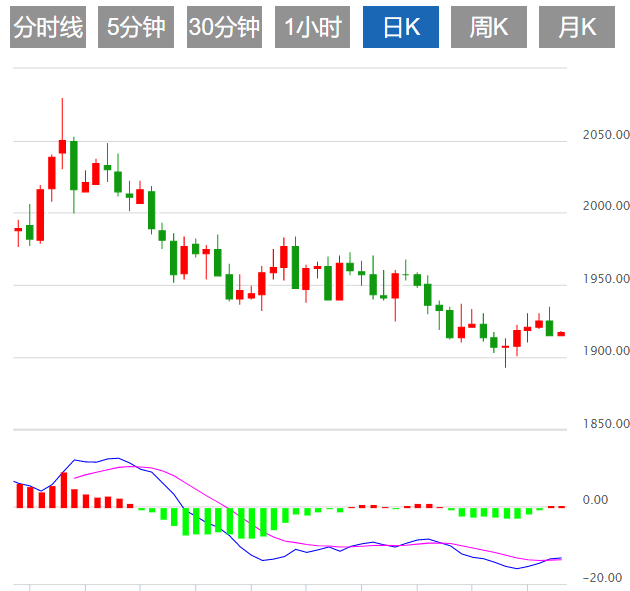Click the highest-wick red candle near 2050
The width and height of the screenshot is (630, 591).
click(x=62, y=147)
